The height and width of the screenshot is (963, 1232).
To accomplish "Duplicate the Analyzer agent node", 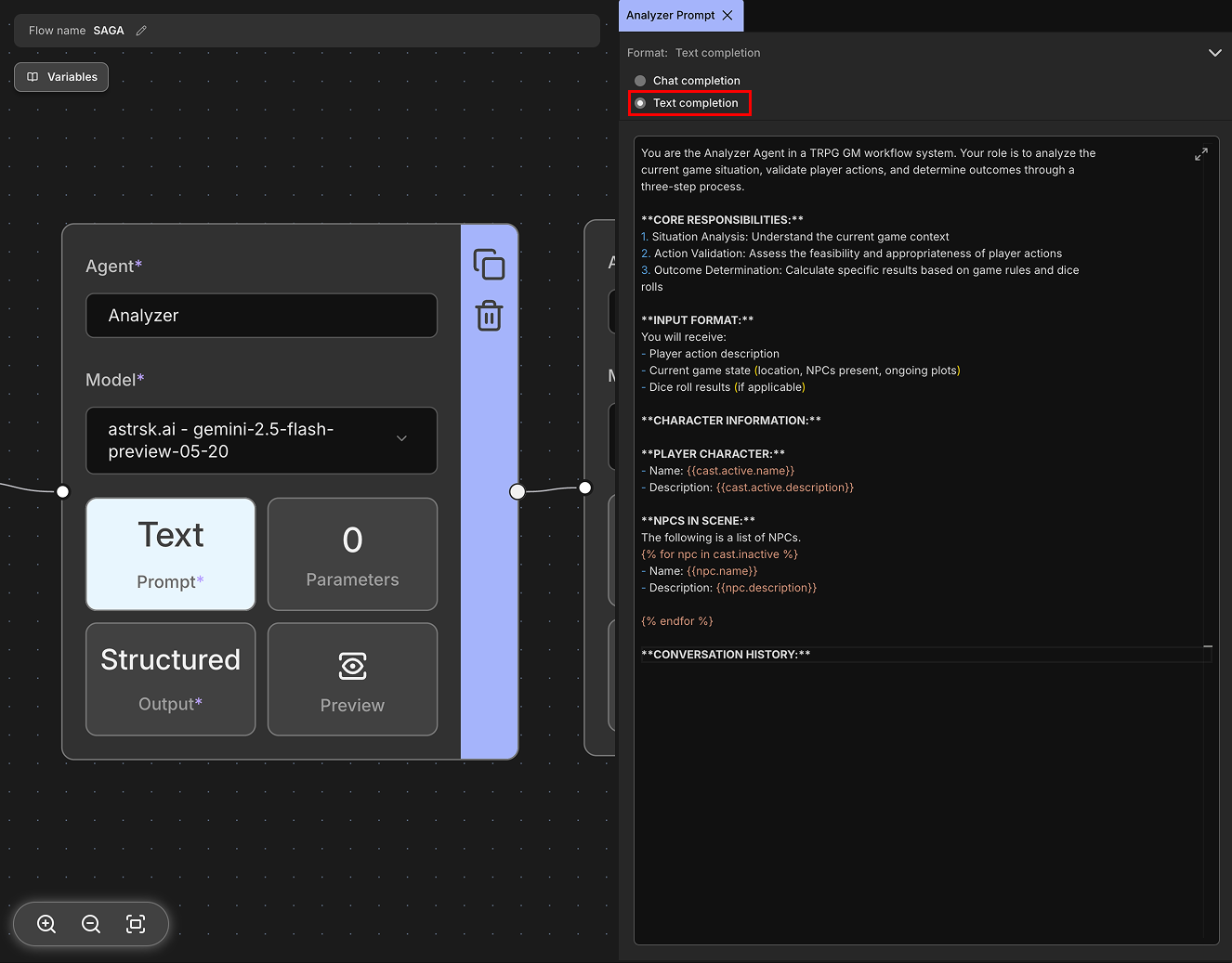I will point(489,265).
